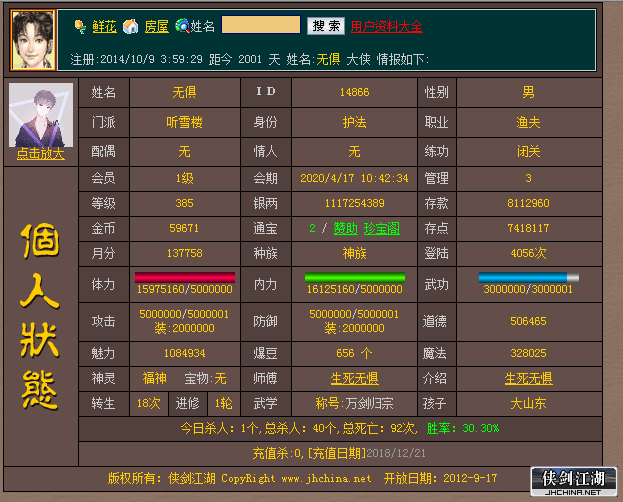This screenshot has height=502, width=623.
Task: Open the 房屋 link
Action: coord(156,27)
